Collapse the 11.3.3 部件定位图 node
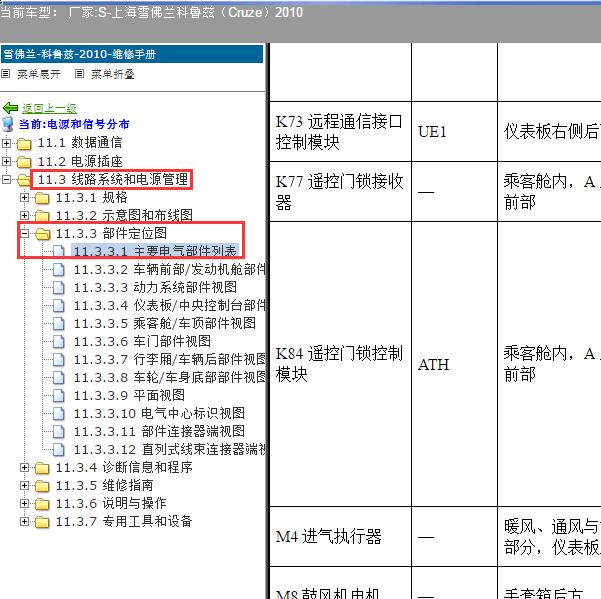This screenshot has height=599, width=601. click(x=25, y=233)
